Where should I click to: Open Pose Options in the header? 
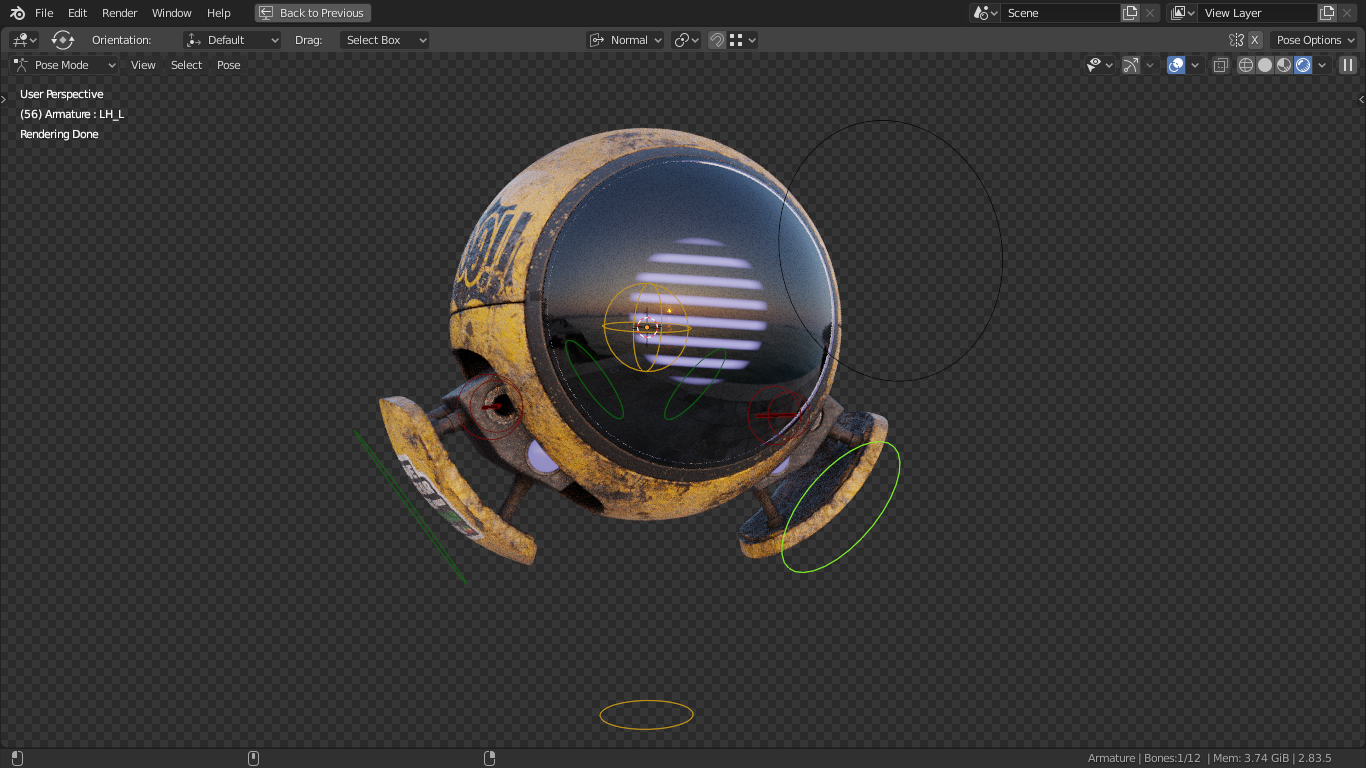(x=1314, y=40)
